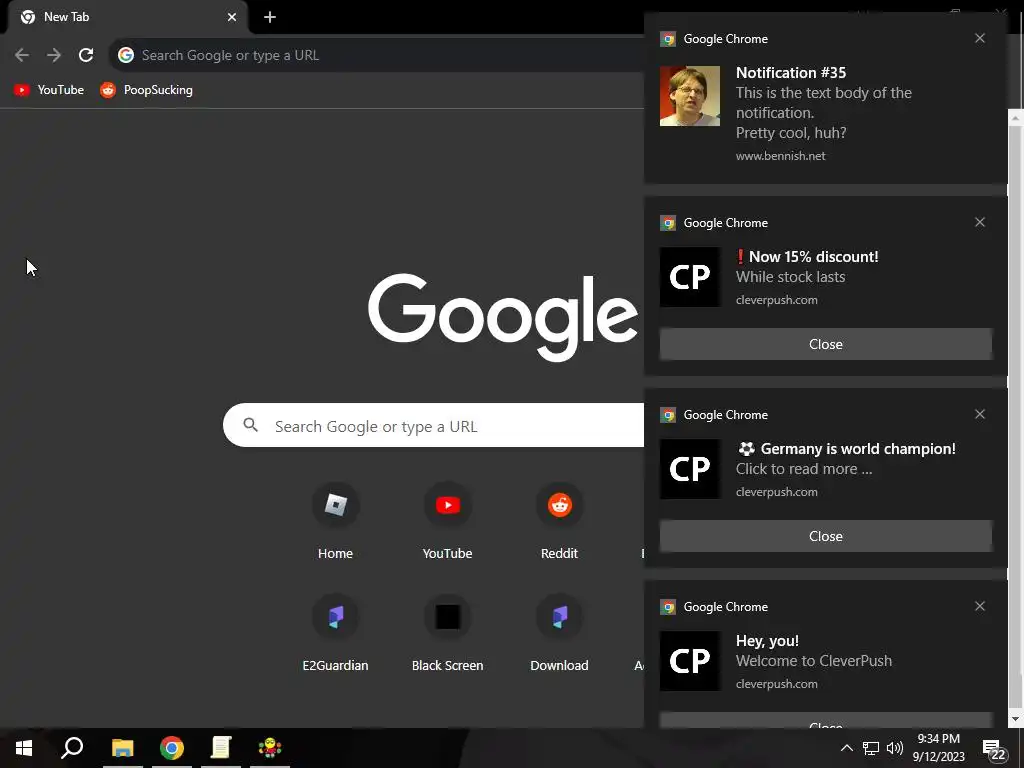The height and width of the screenshot is (768, 1024).
Task: Open the Germany is world champion! headline
Action: [x=846, y=449]
